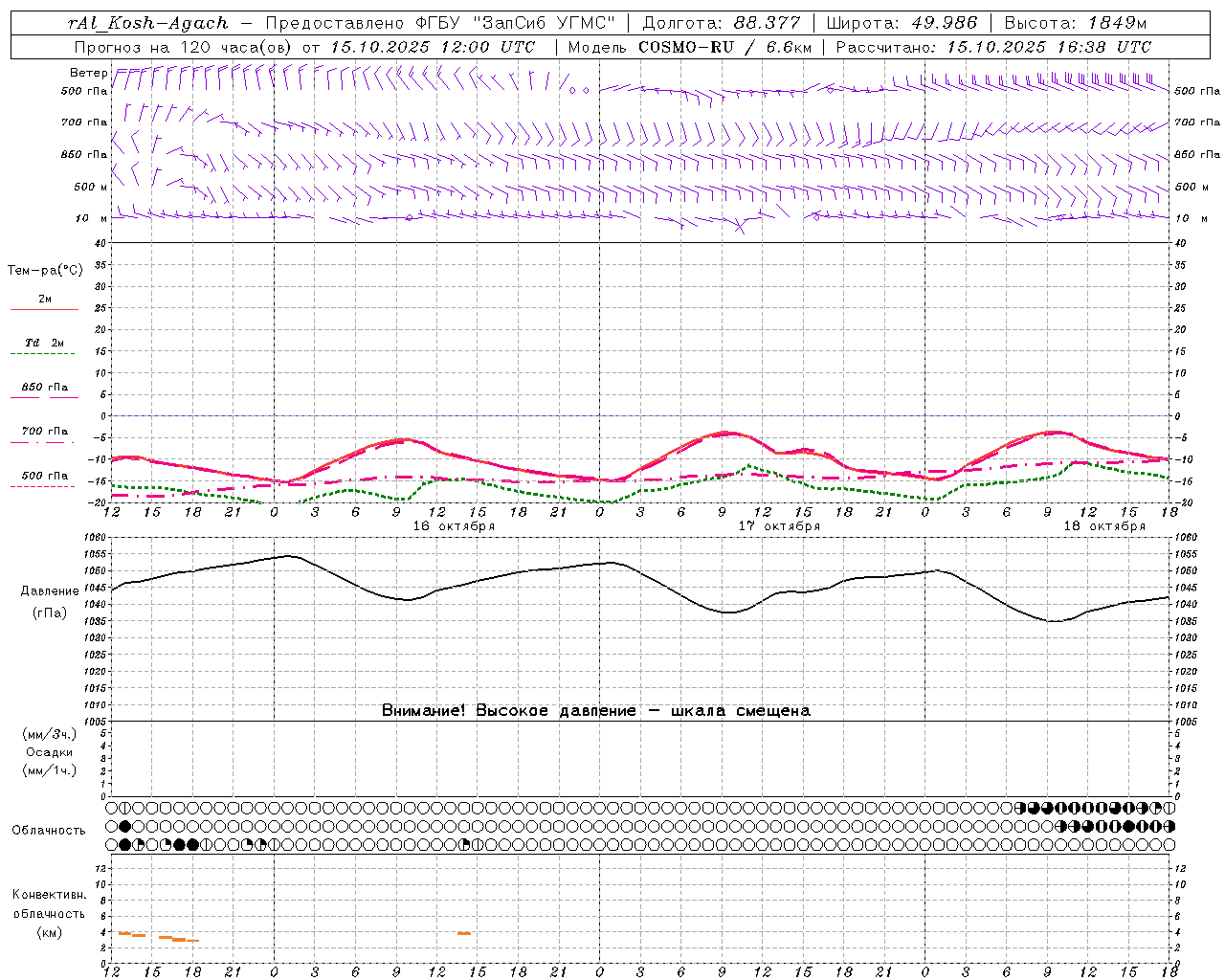This screenshot has height=980, width=1225.
Task: Click the 500 гПа dashed legend entry
Action: [x=44, y=476]
